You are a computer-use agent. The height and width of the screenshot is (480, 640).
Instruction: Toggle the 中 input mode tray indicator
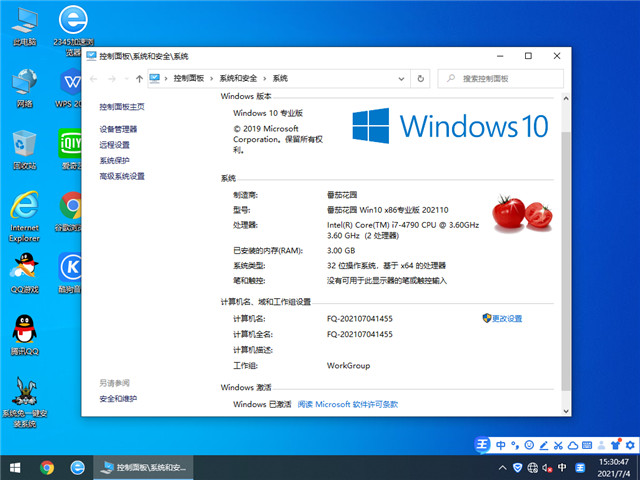(562, 468)
